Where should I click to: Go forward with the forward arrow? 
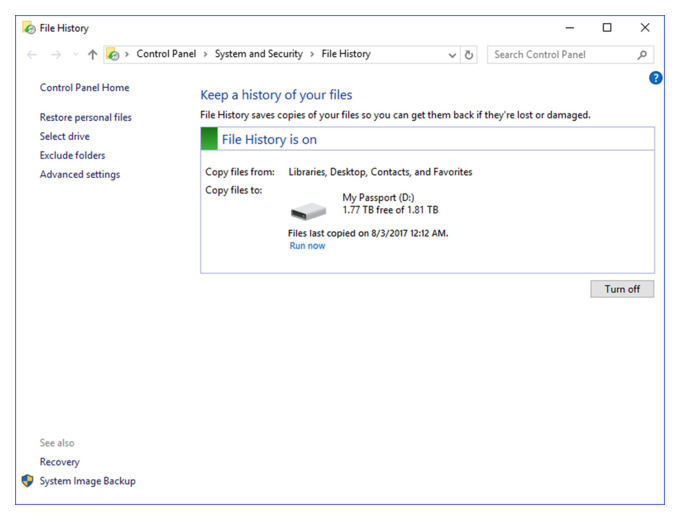coord(56,55)
